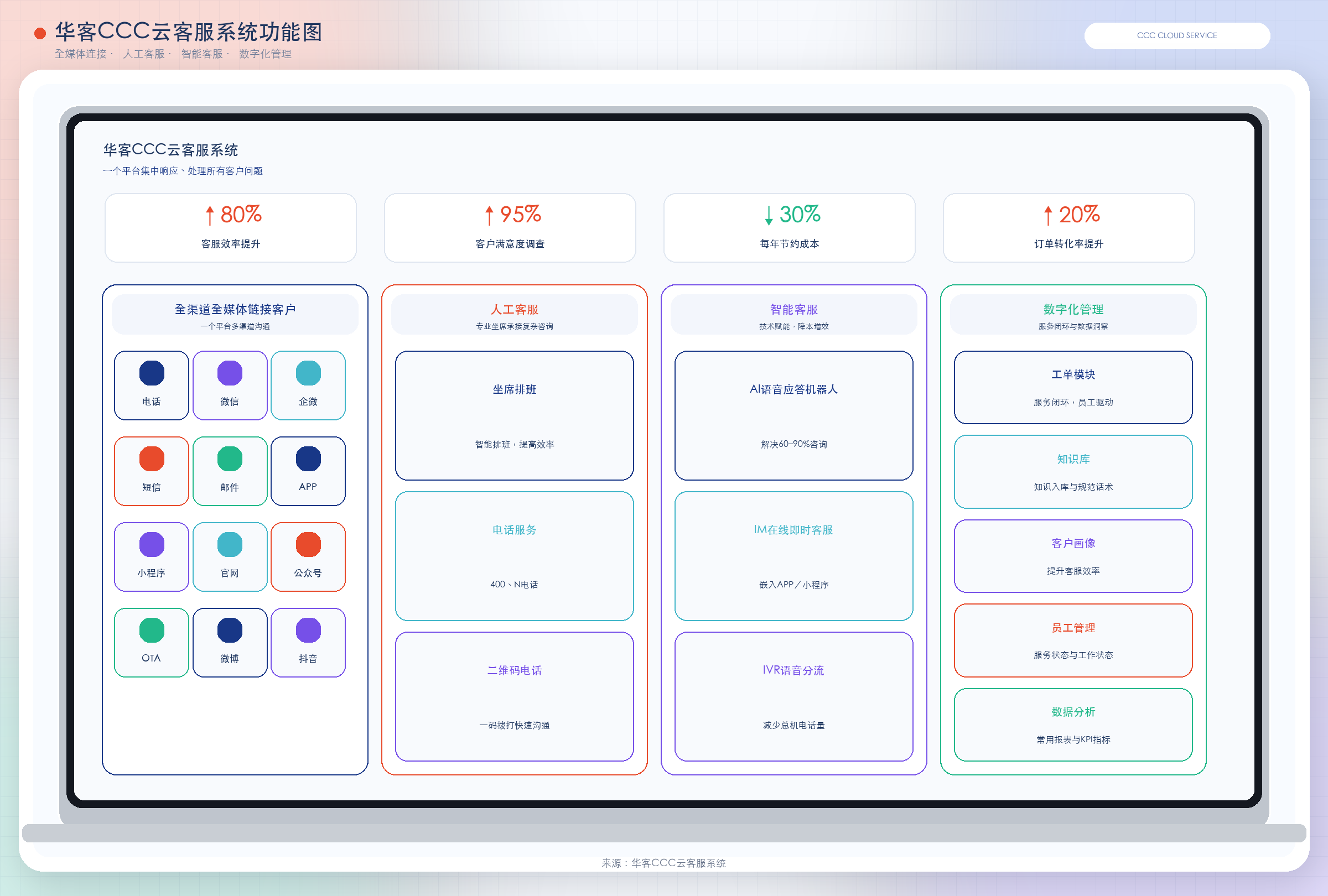Open the 工单模块 card
1328x896 pixels.
pyautogui.click(x=1073, y=387)
